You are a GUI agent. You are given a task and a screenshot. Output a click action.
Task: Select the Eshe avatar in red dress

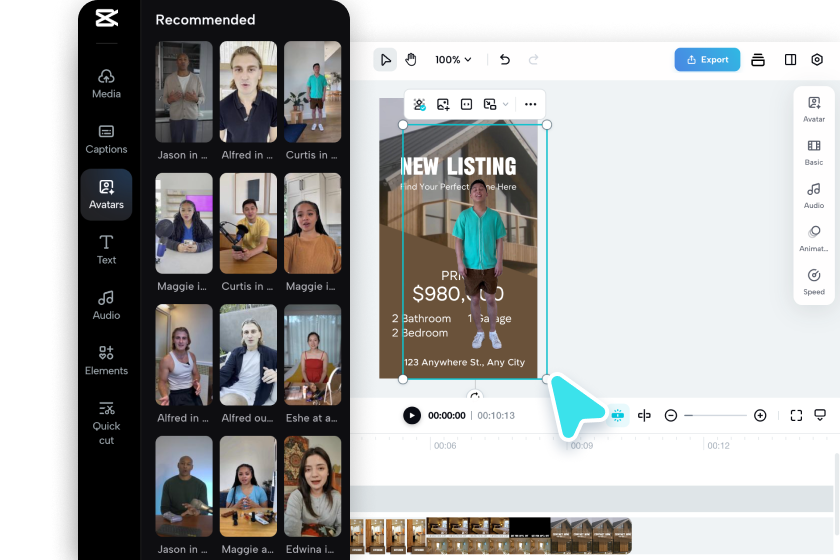pyautogui.click(x=312, y=355)
